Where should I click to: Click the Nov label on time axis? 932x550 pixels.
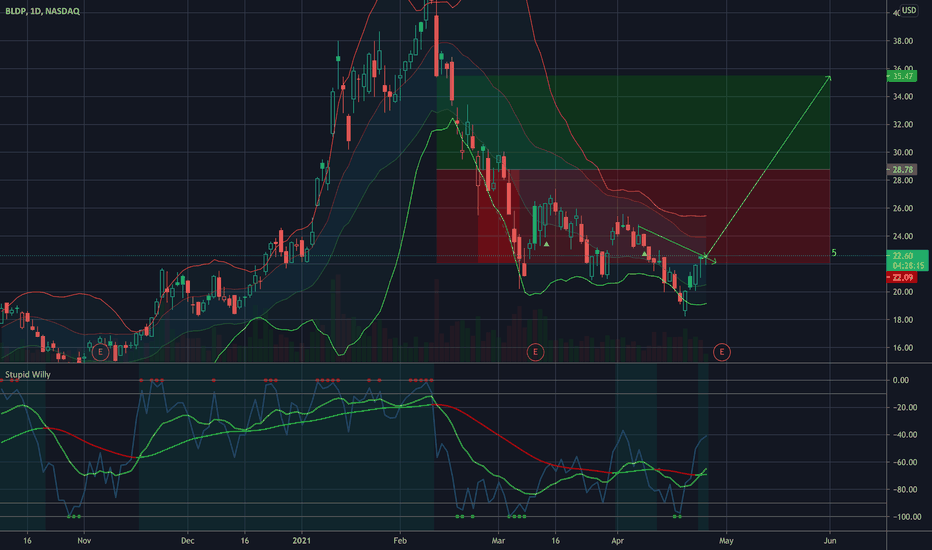84,540
